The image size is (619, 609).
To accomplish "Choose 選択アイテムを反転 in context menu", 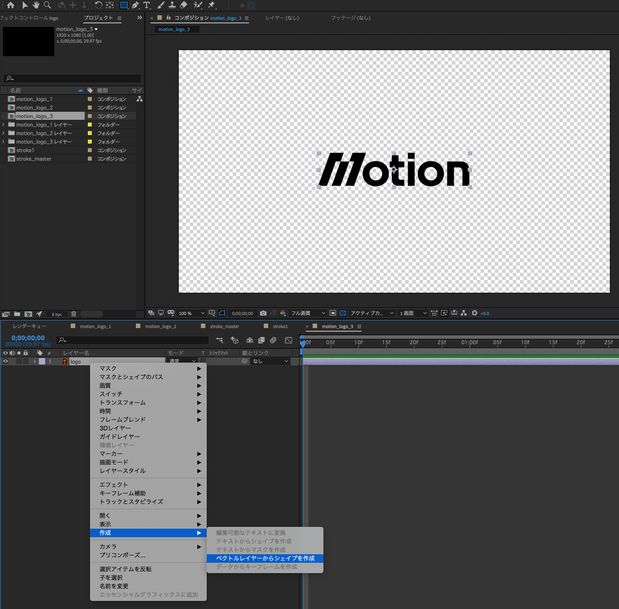I will 148,569.
